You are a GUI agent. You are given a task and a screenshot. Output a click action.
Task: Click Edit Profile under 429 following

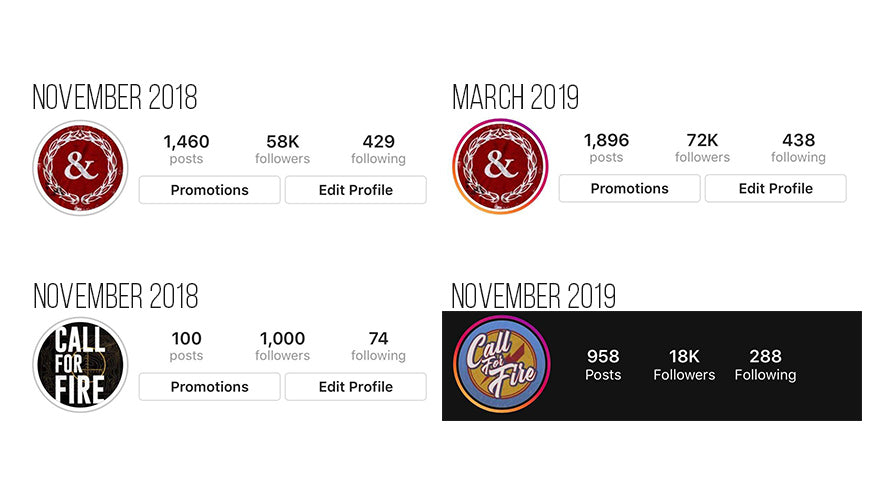coord(355,190)
